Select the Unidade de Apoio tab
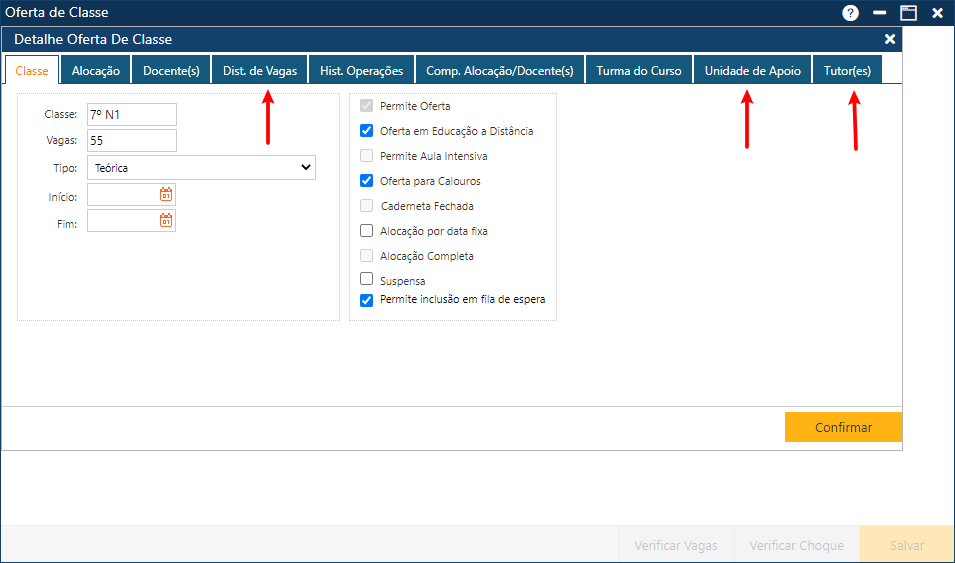Image resolution: width=955 pixels, height=563 pixels. (752, 71)
